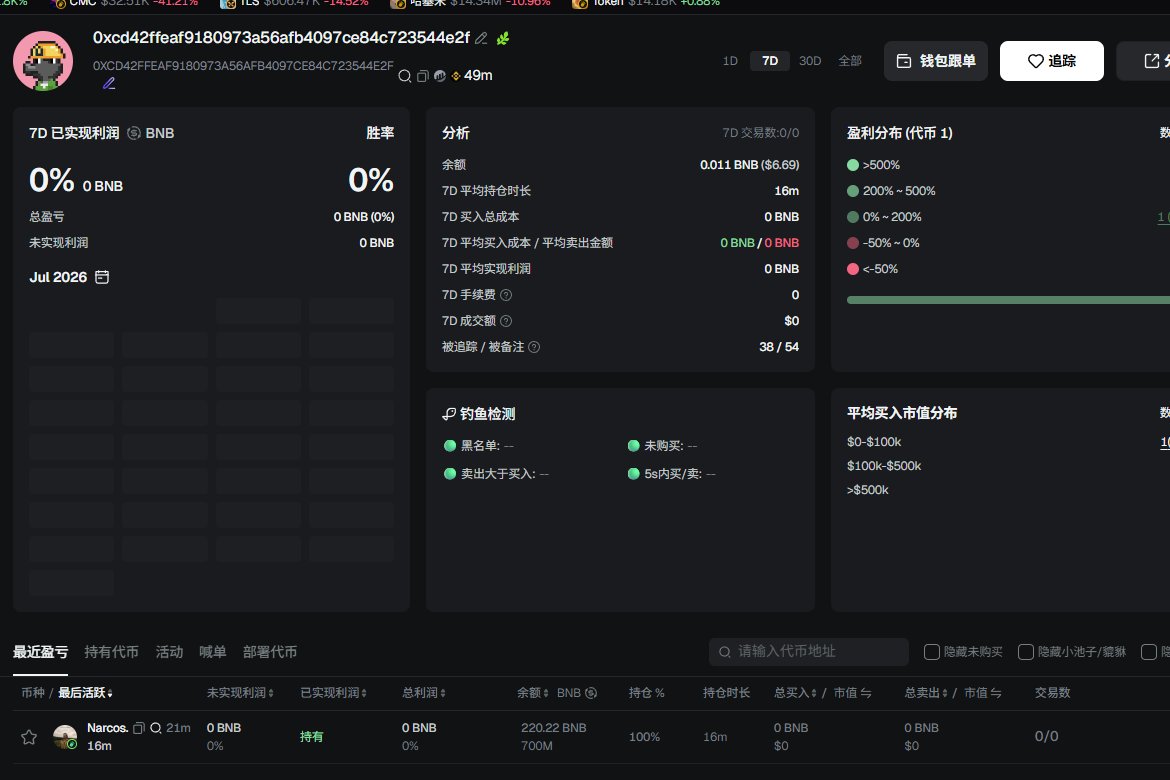This screenshot has height=780, width=1170.
Task: Select the 30D time range
Action: coord(810,60)
